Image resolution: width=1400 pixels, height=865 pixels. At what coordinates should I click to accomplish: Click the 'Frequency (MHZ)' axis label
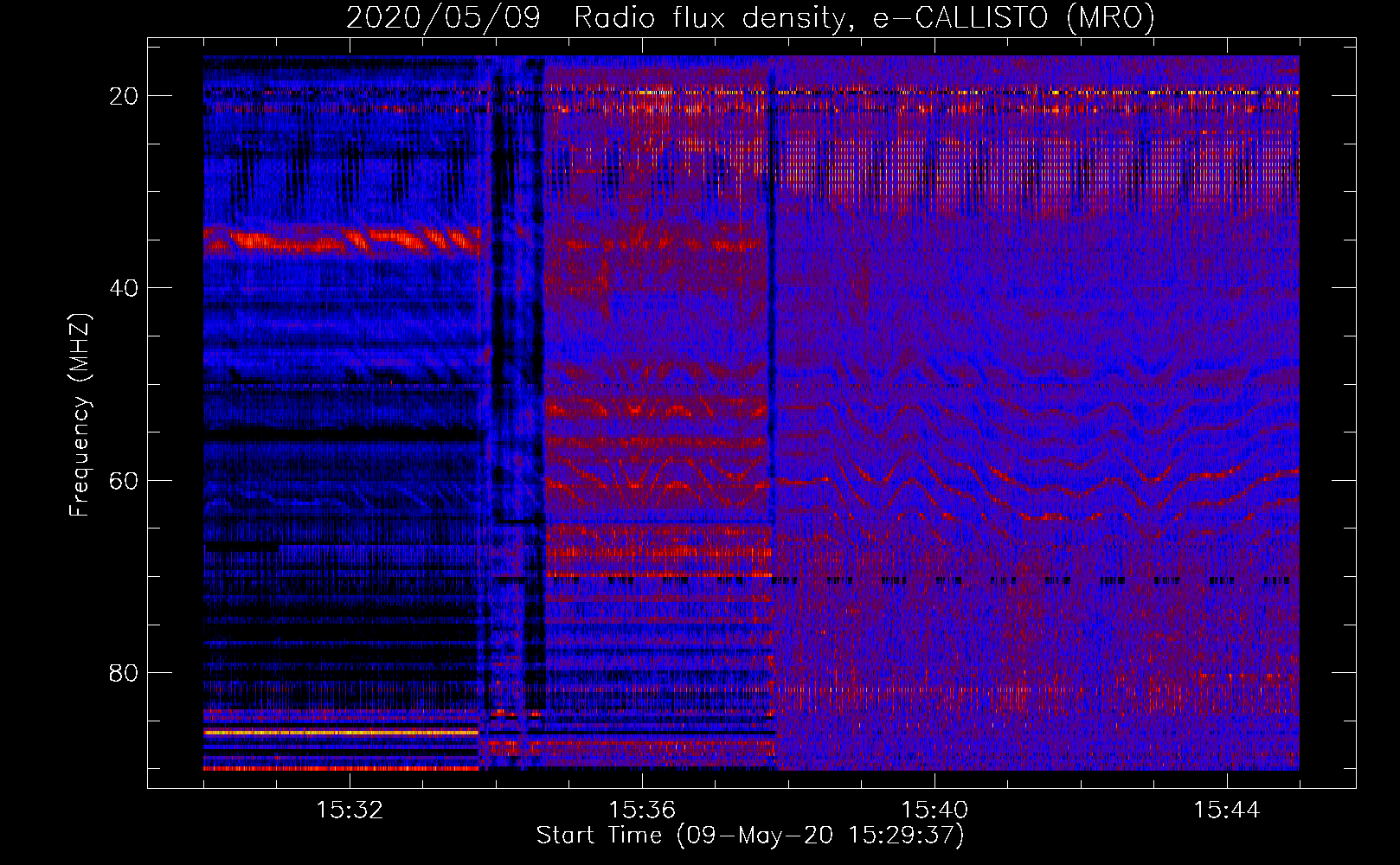80,415
